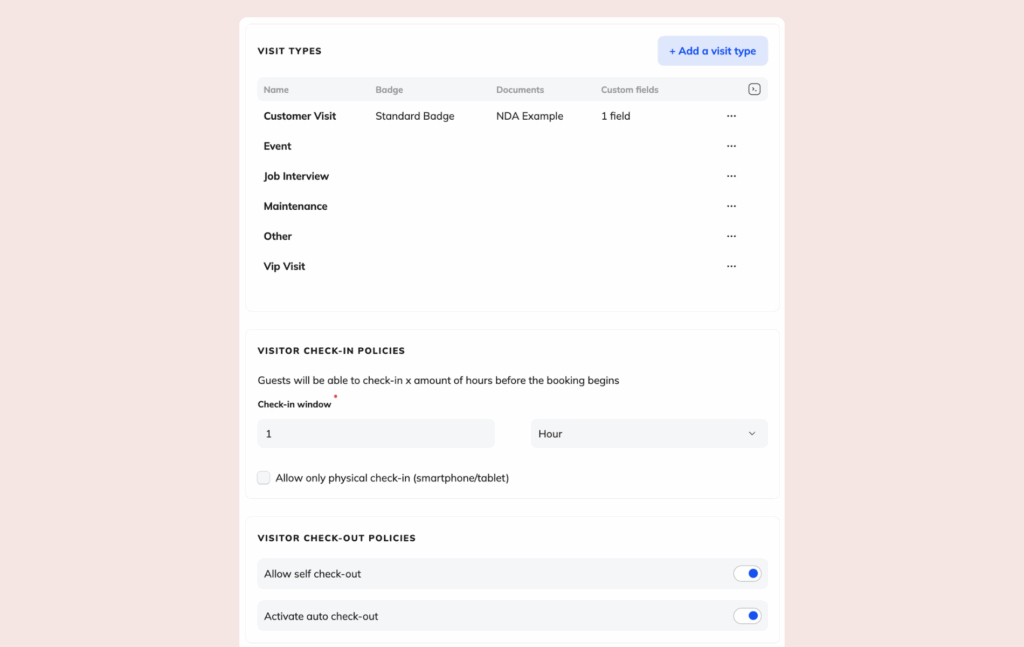Open the actions menu for Job Interview
Viewport: 1024px width, 647px height.
731,175
